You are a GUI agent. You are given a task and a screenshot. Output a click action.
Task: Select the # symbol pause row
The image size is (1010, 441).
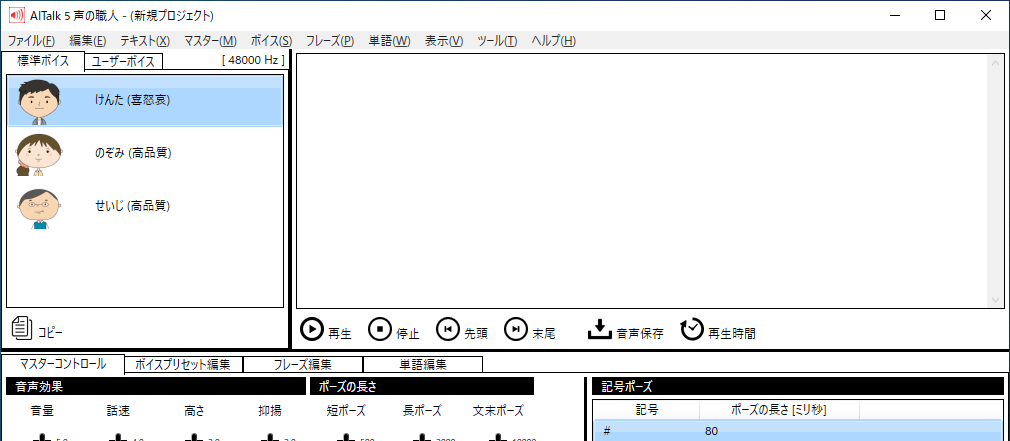798,431
